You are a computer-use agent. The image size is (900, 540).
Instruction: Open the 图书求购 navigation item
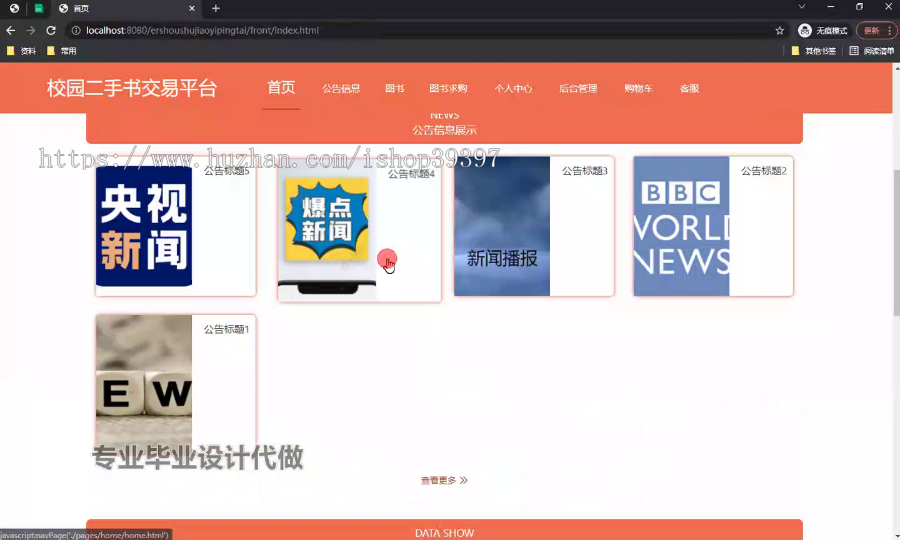[448, 88]
